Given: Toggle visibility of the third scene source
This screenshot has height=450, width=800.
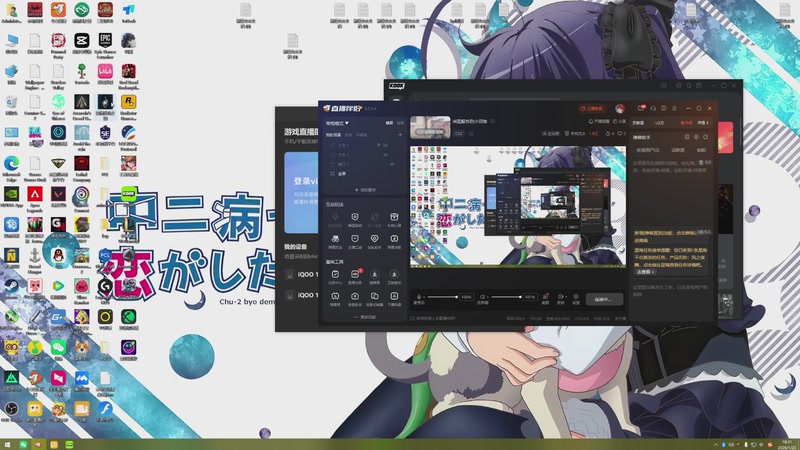Looking at the screenshot, I should [x=392, y=164].
